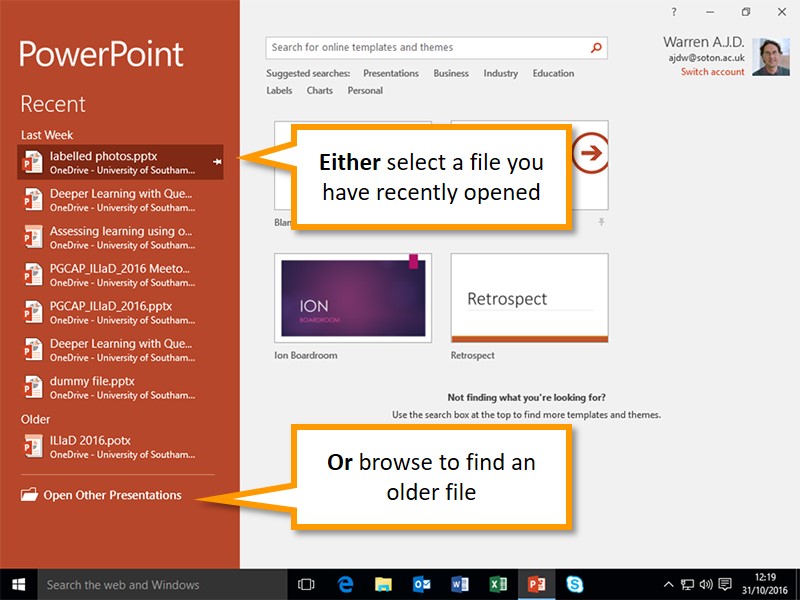Click the volume speaker tray icon
Viewport: 800px width, 600px height.
coord(706,585)
